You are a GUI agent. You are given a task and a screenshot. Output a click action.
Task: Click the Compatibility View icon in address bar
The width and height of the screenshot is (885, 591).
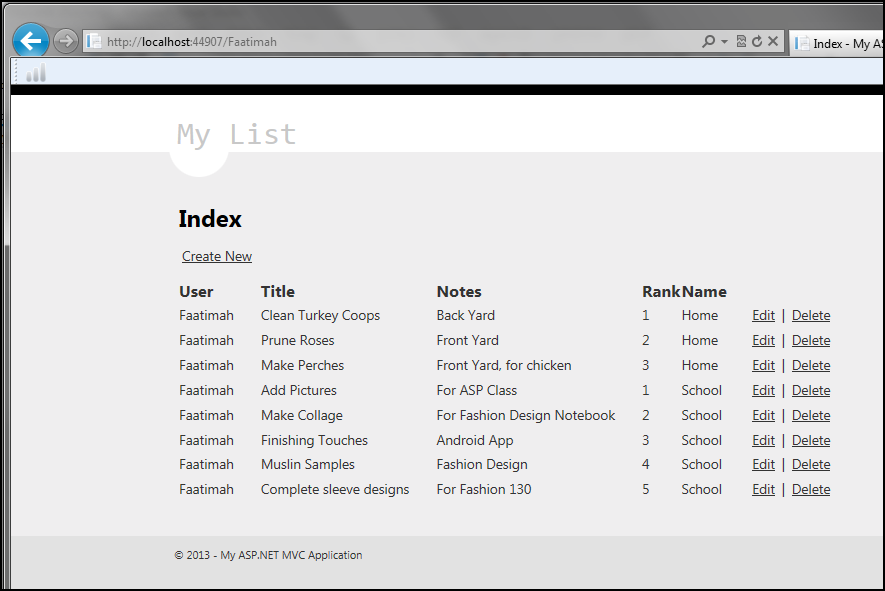click(741, 42)
